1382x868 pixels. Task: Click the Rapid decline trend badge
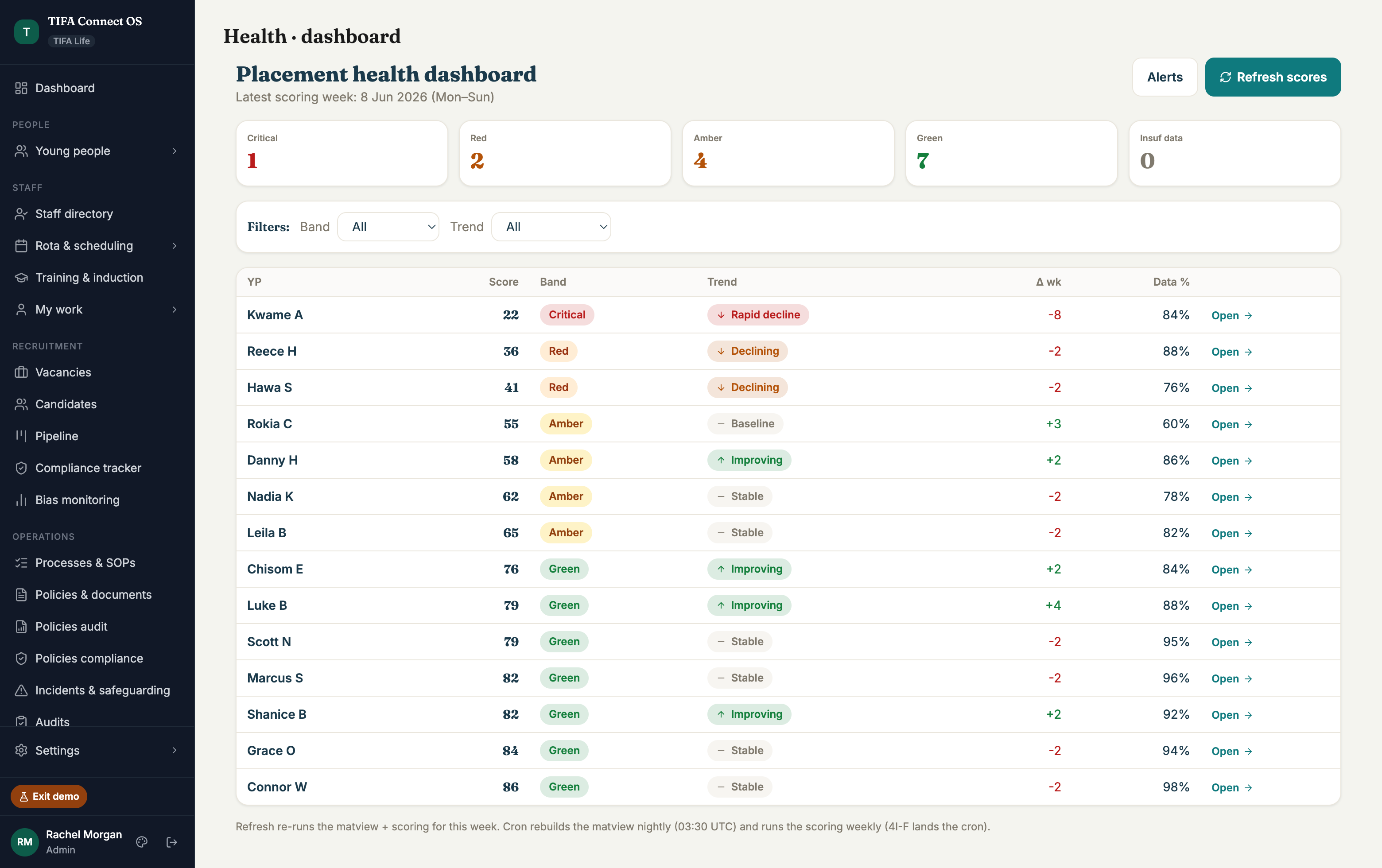click(x=757, y=314)
